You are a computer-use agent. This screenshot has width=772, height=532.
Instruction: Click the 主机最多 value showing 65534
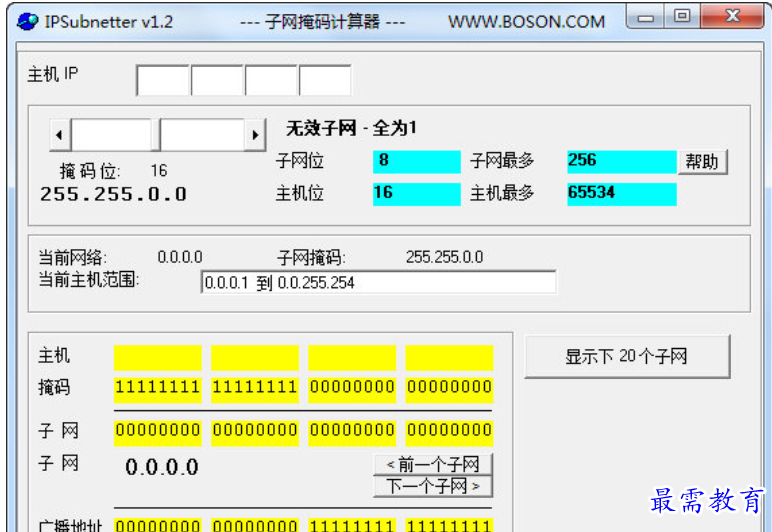pos(622,194)
